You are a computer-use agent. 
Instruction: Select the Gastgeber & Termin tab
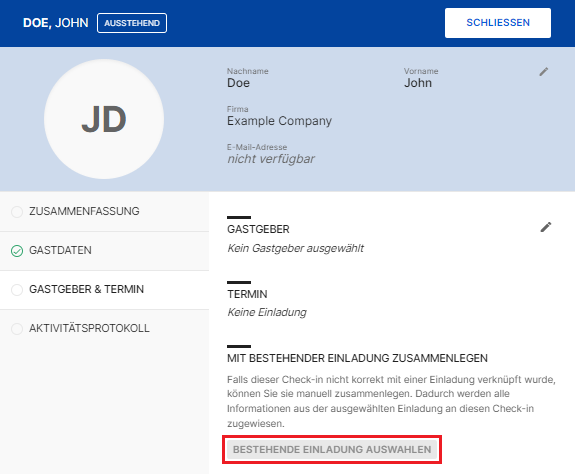point(105,290)
